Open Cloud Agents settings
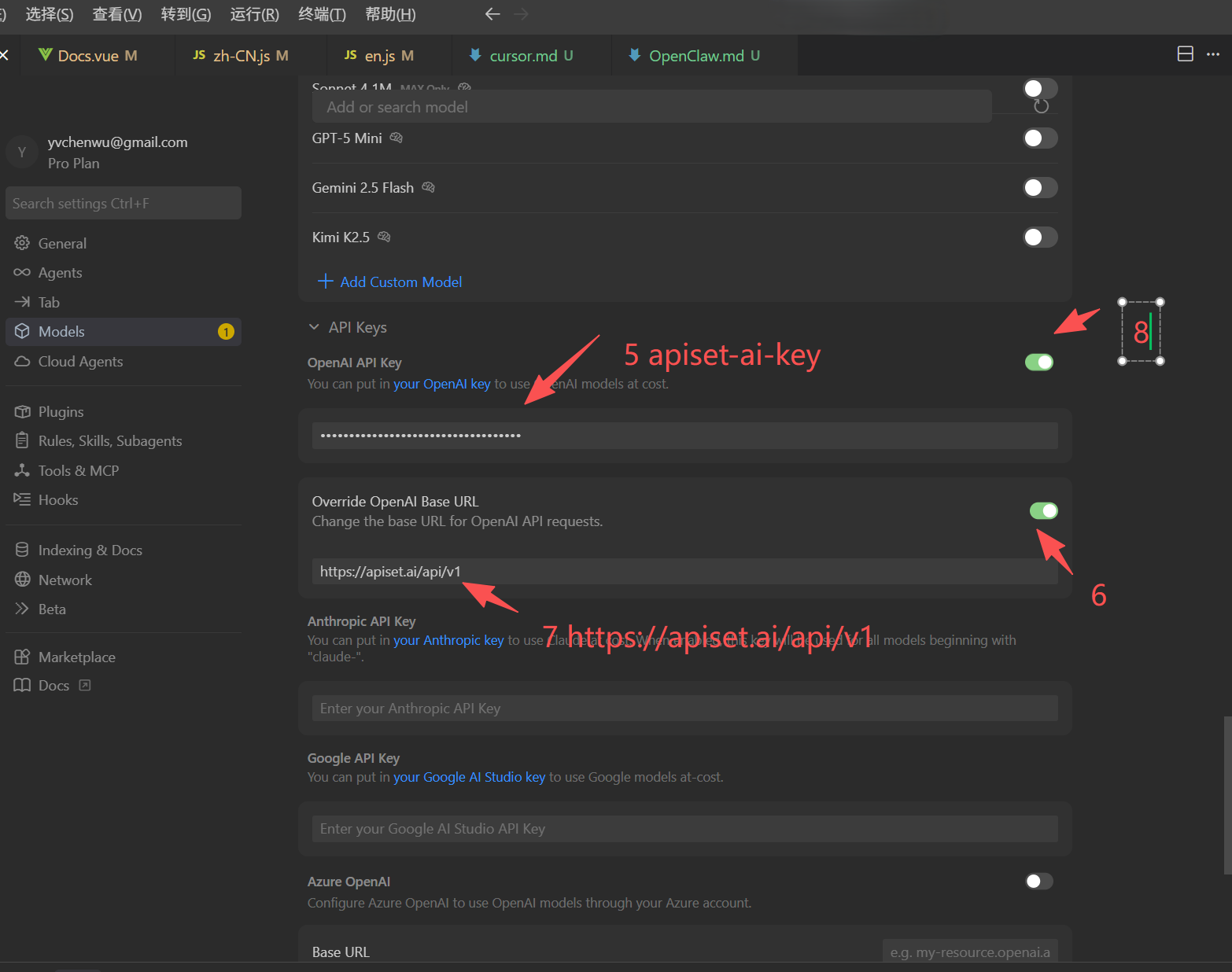The image size is (1232, 972). coord(80,361)
